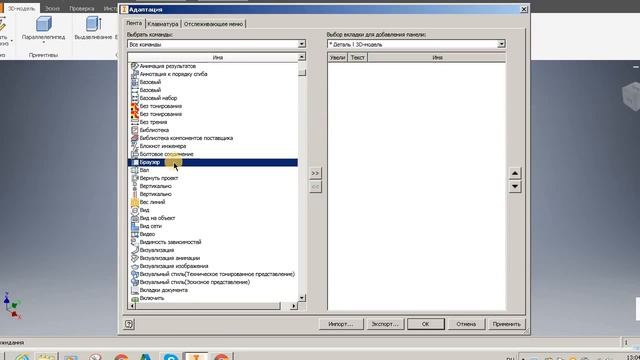This screenshot has width=640, height=360.
Task: Click the command list scroll down arrow
Action: pos(302,298)
